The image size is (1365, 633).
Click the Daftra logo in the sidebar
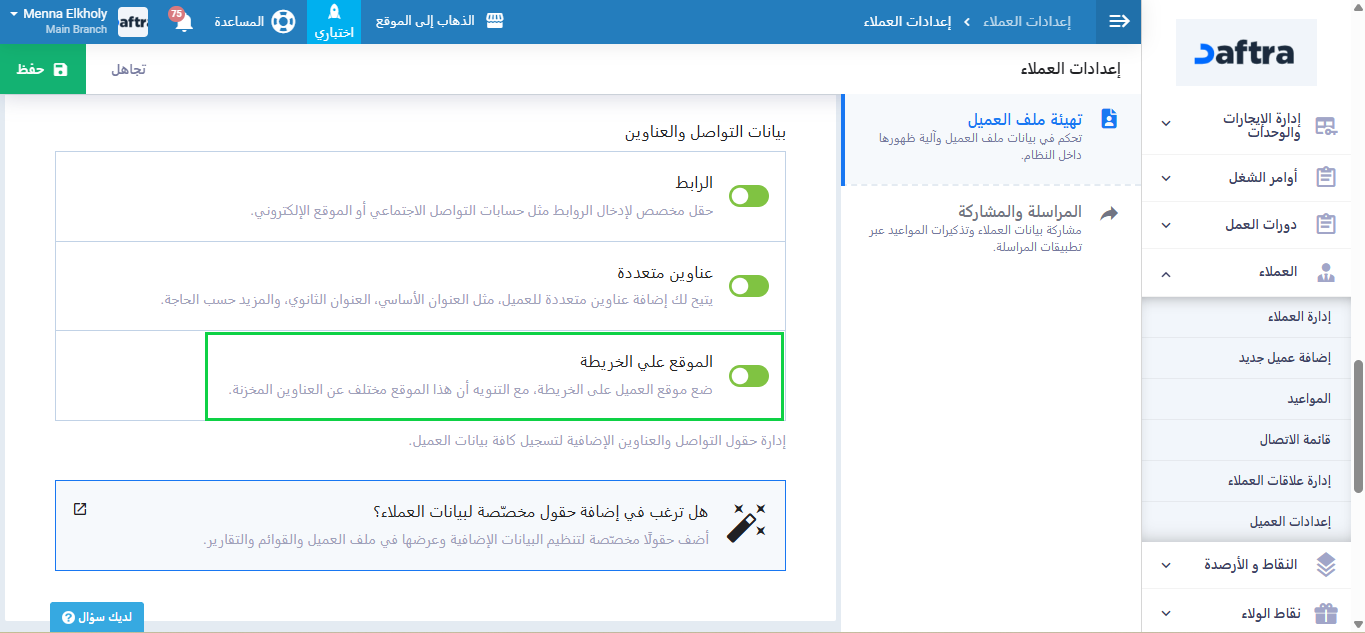(1246, 53)
